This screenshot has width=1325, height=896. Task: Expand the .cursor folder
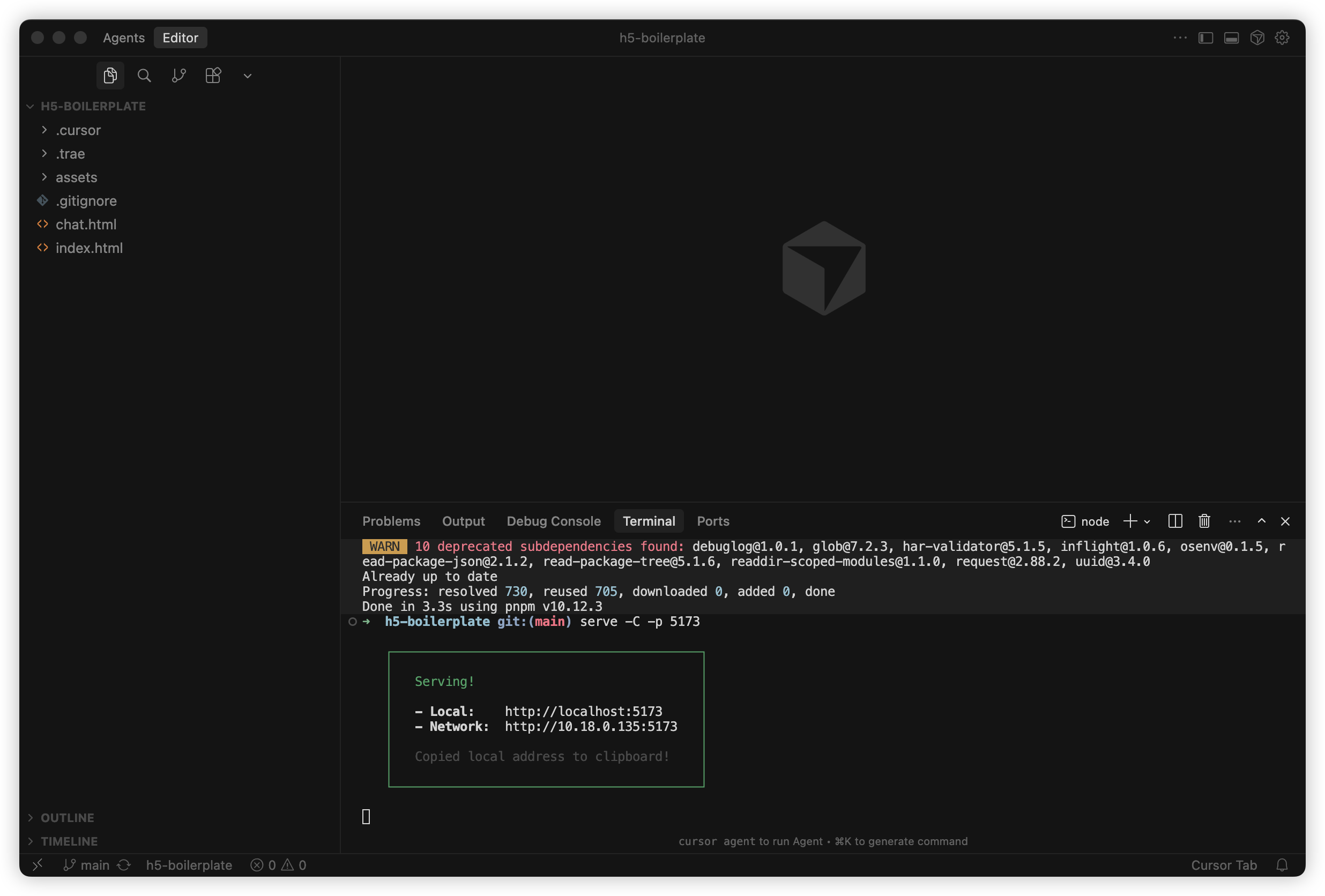pyautogui.click(x=78, y=130)
